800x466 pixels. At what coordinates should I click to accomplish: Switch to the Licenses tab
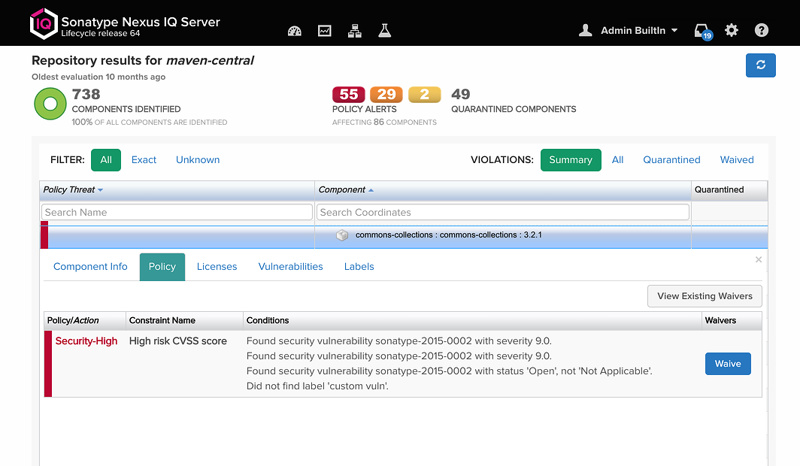click(217, 266)
